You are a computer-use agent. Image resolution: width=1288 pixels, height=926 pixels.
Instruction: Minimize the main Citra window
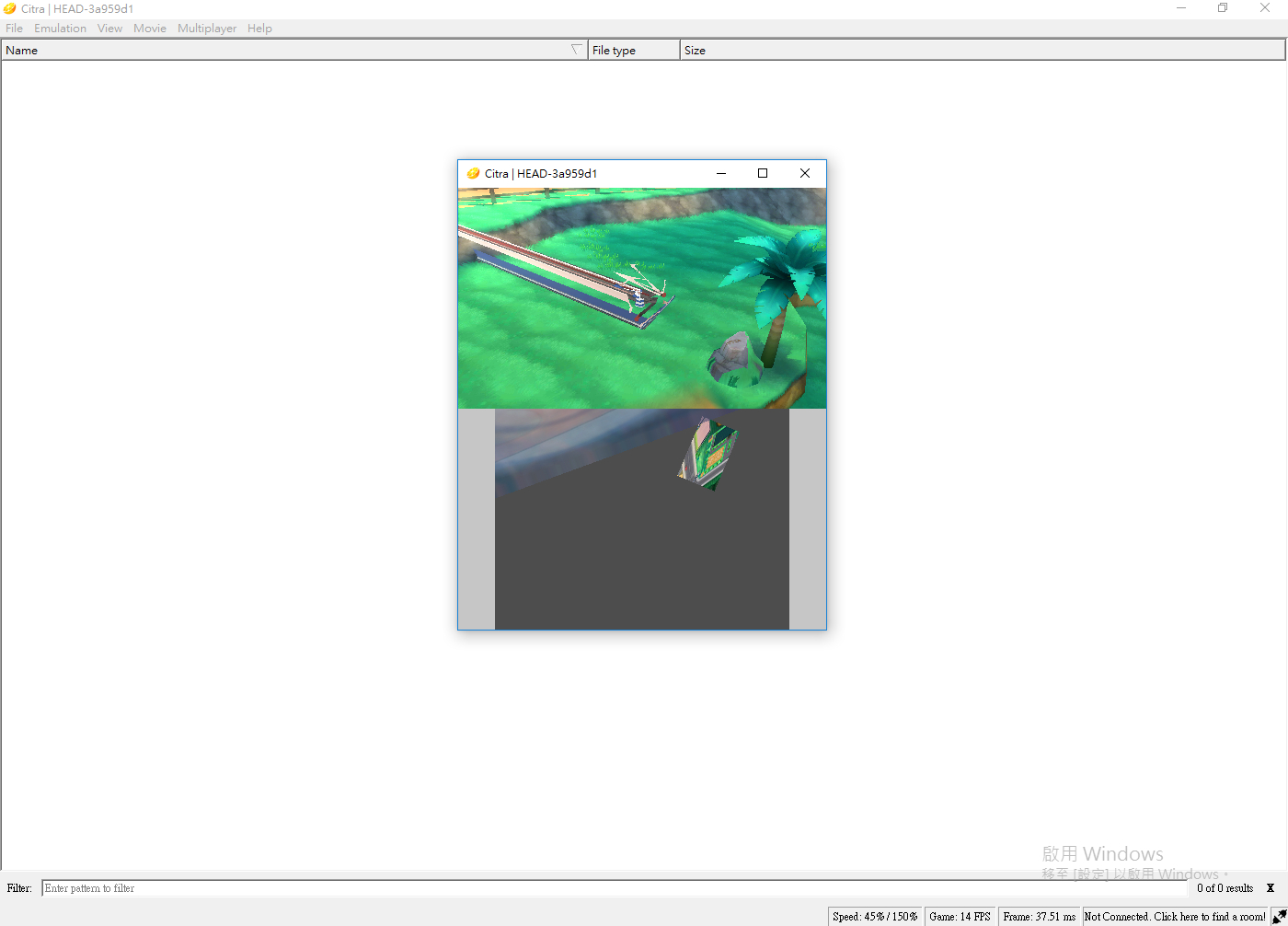click(x=1181, y=8)
